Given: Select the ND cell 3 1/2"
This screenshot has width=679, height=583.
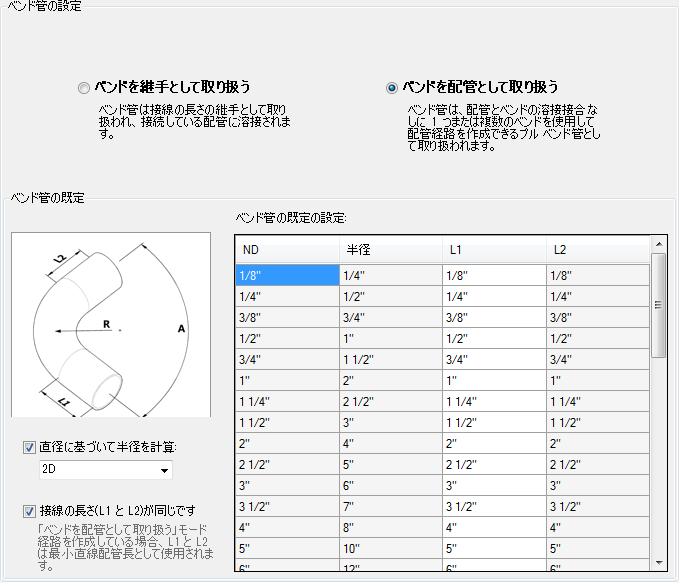Looking at the screenshot, I should point(288,506).
